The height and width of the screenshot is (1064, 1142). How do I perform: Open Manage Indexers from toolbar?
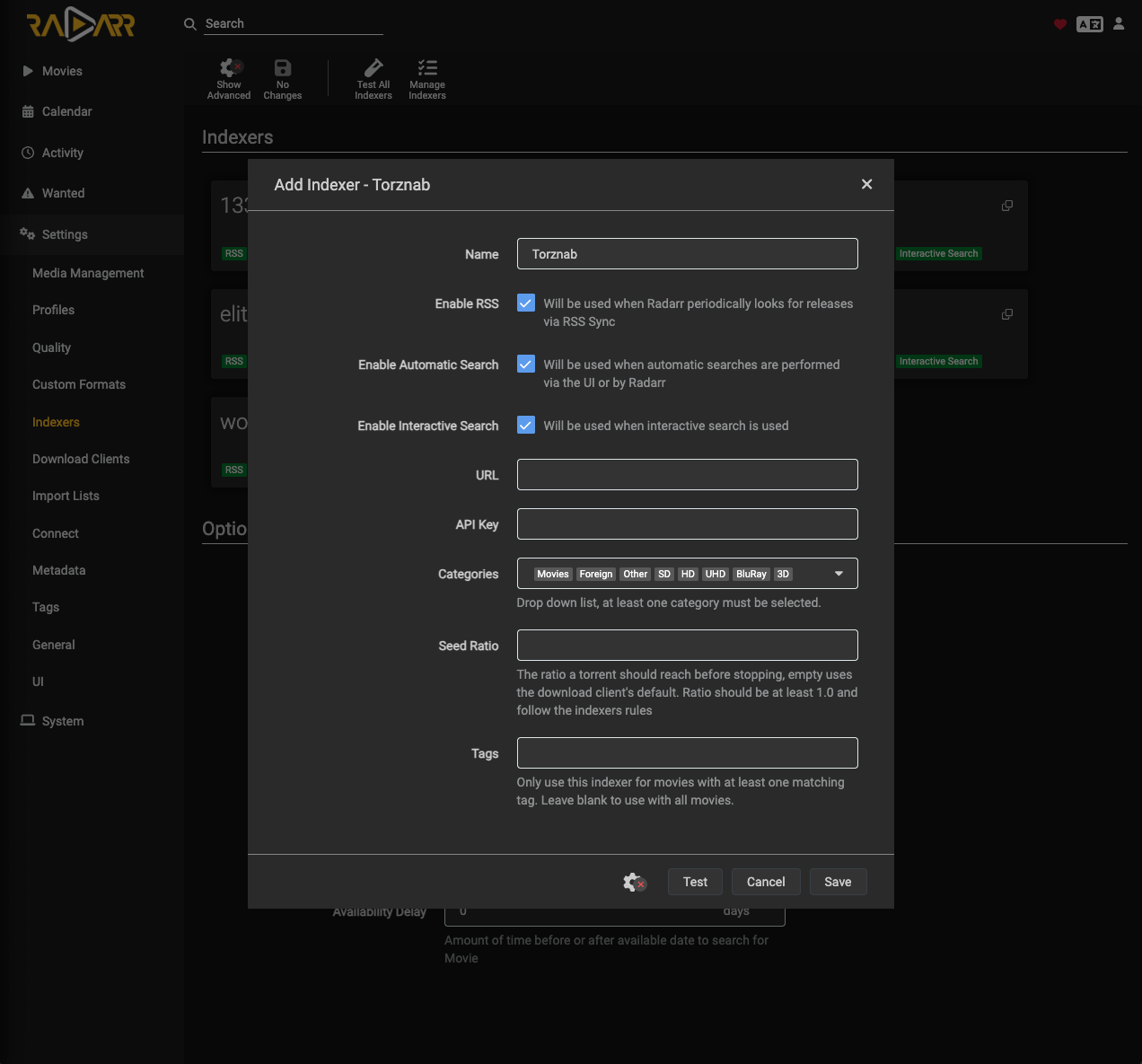427,78
